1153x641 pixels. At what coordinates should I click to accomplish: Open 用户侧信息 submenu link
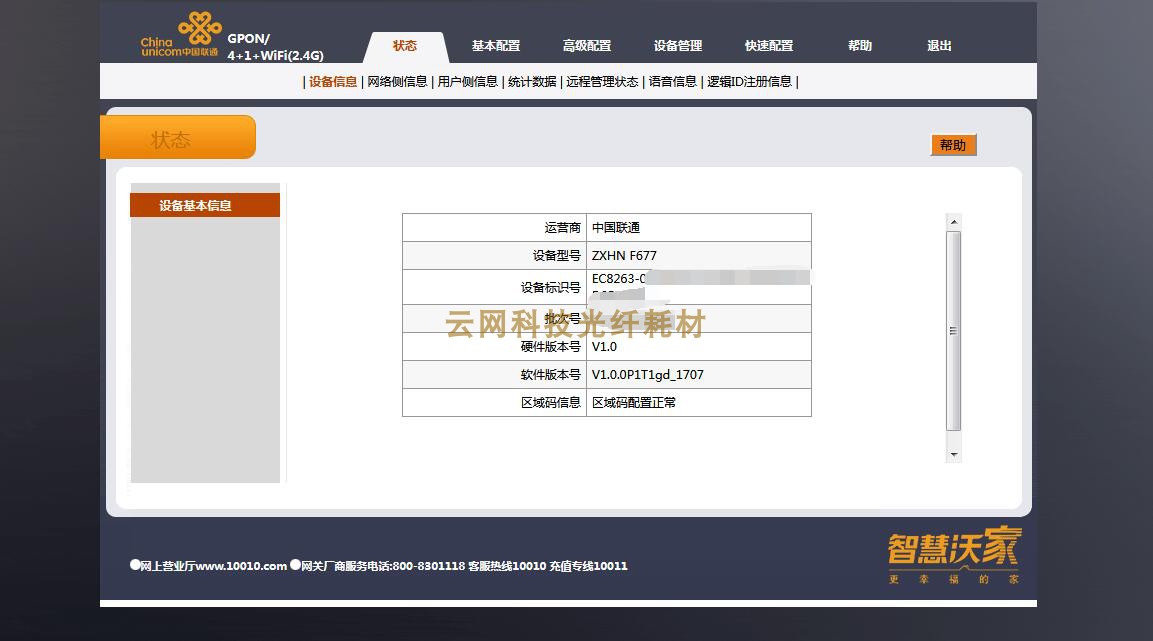click(x=468, y=82)
